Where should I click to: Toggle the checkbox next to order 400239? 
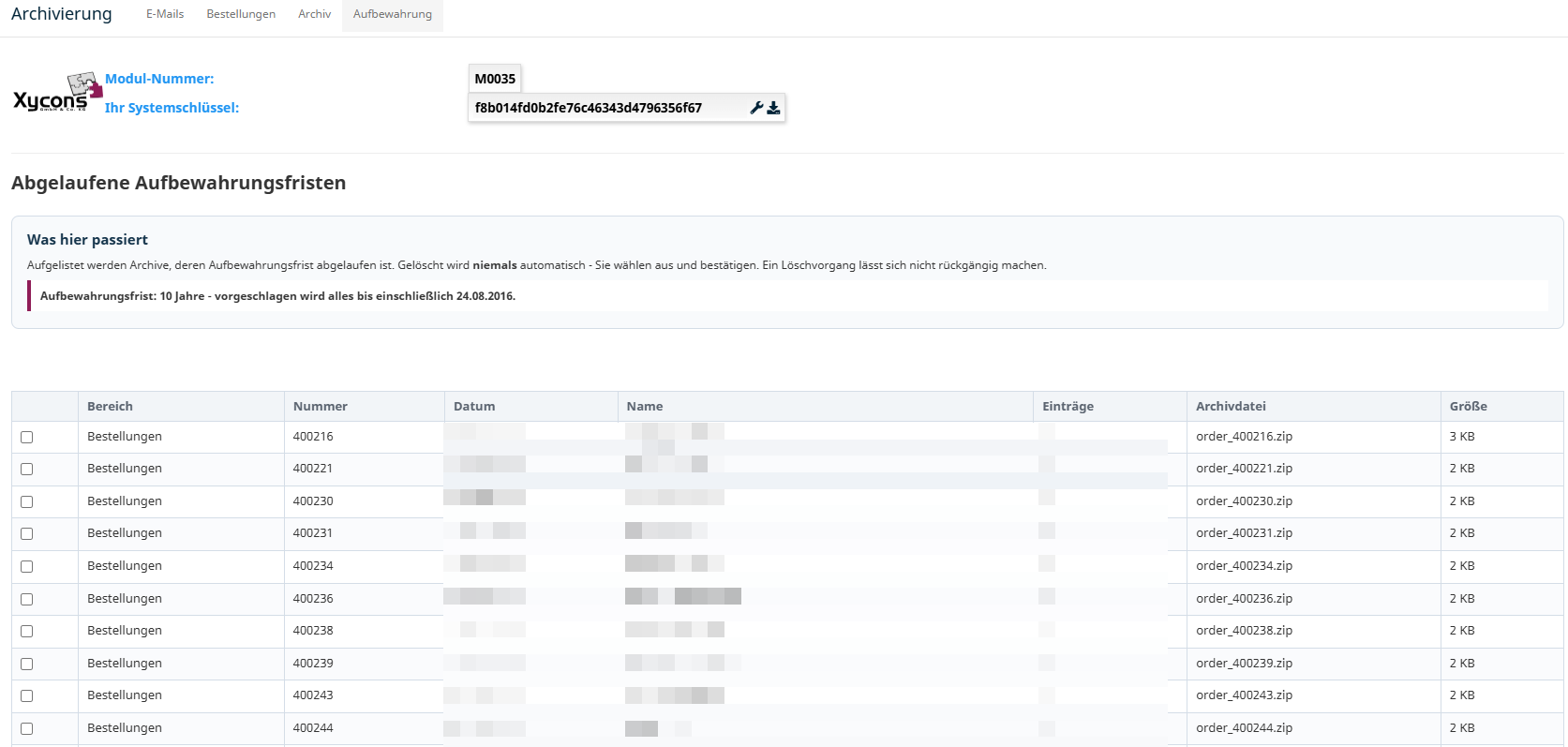27,664
